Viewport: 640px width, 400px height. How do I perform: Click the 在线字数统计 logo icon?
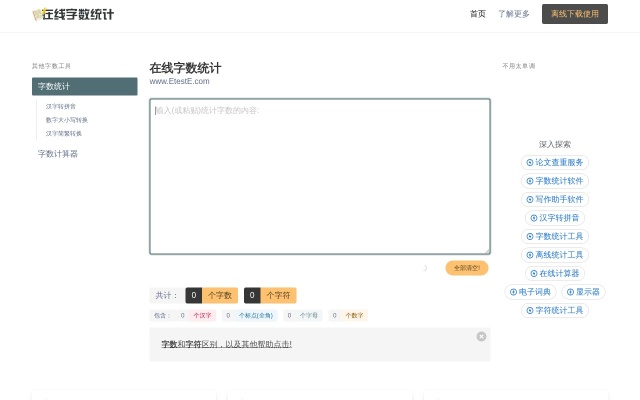[x=38, y=15]
